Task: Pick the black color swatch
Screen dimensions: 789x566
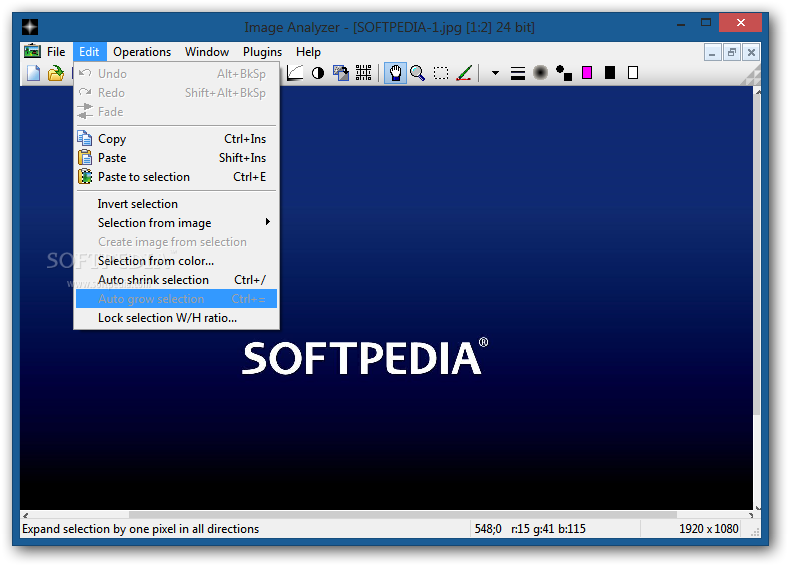Action: [x=610, y=73]
